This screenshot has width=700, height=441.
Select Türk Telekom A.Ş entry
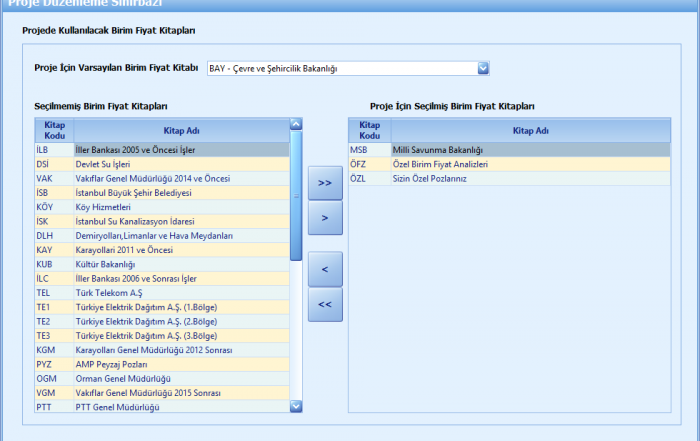(180, 293)
